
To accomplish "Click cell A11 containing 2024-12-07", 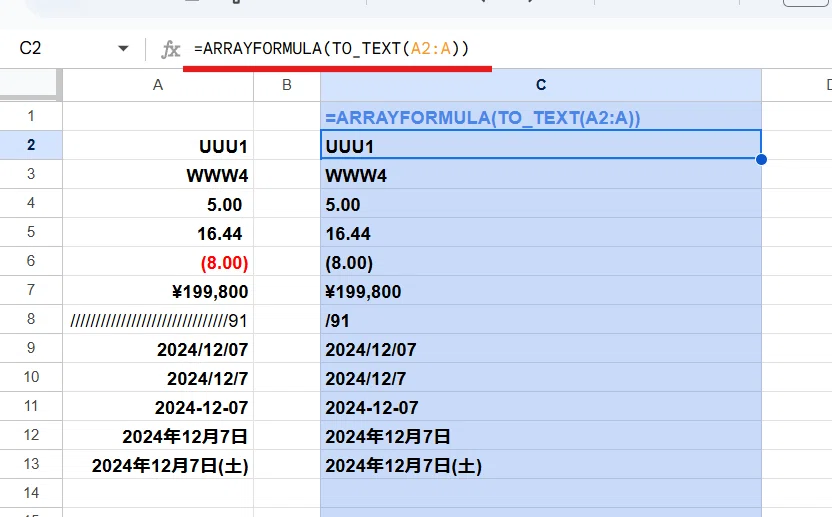I will pyautogui.click(x=158, y=407).
